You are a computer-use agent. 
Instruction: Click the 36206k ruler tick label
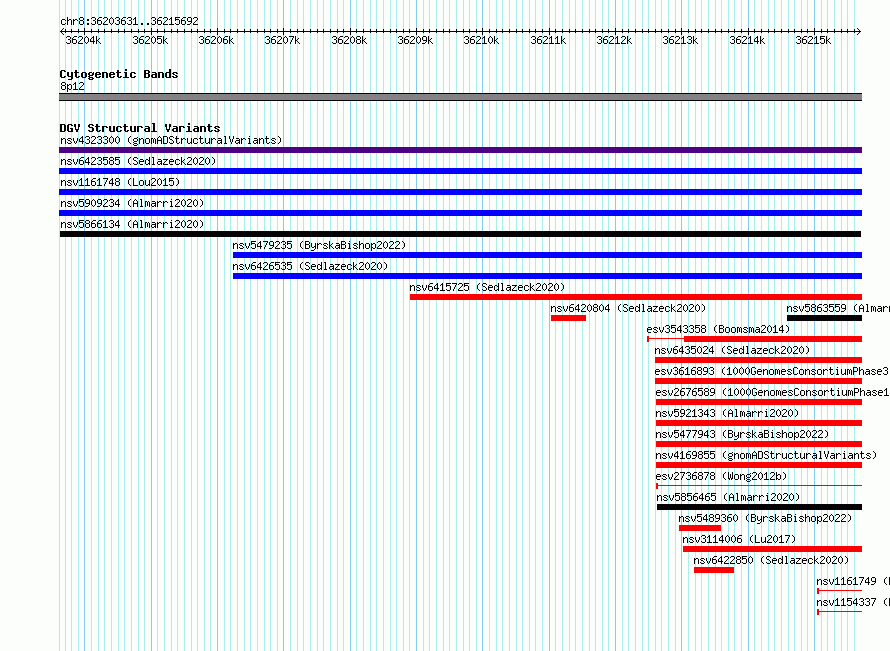pos(216,40)
